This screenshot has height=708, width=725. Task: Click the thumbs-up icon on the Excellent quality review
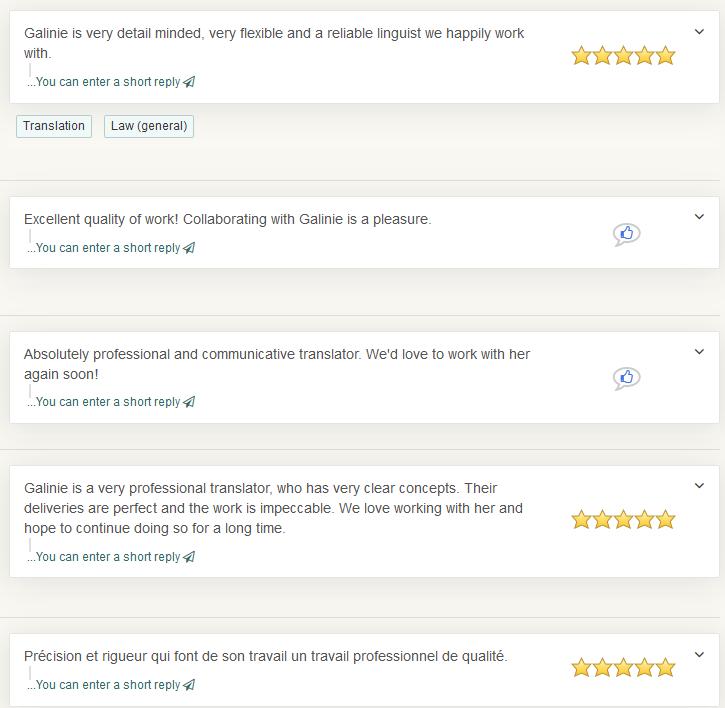tap(626, 234)
